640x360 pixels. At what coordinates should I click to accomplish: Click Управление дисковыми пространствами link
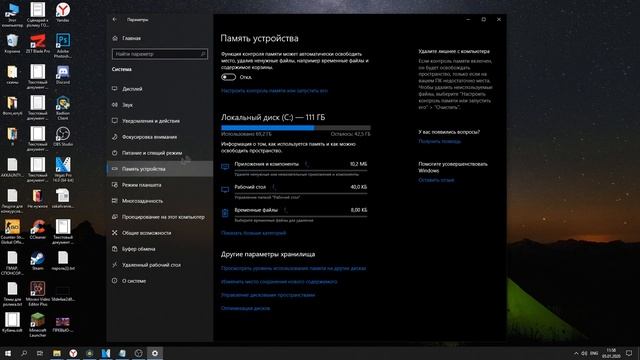click(268, 295)
